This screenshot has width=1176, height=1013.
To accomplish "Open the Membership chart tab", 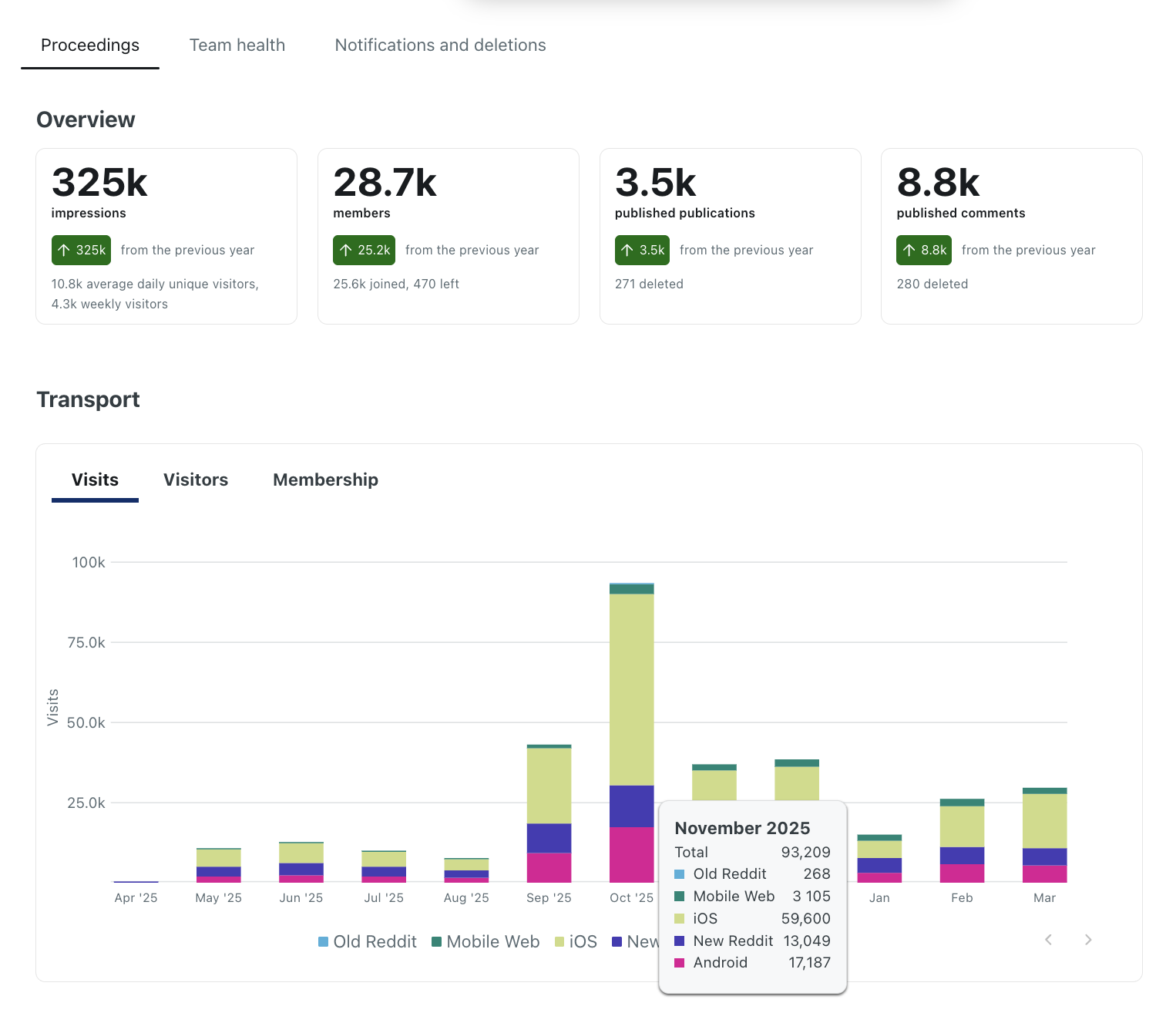I will [x=325, y=480].
